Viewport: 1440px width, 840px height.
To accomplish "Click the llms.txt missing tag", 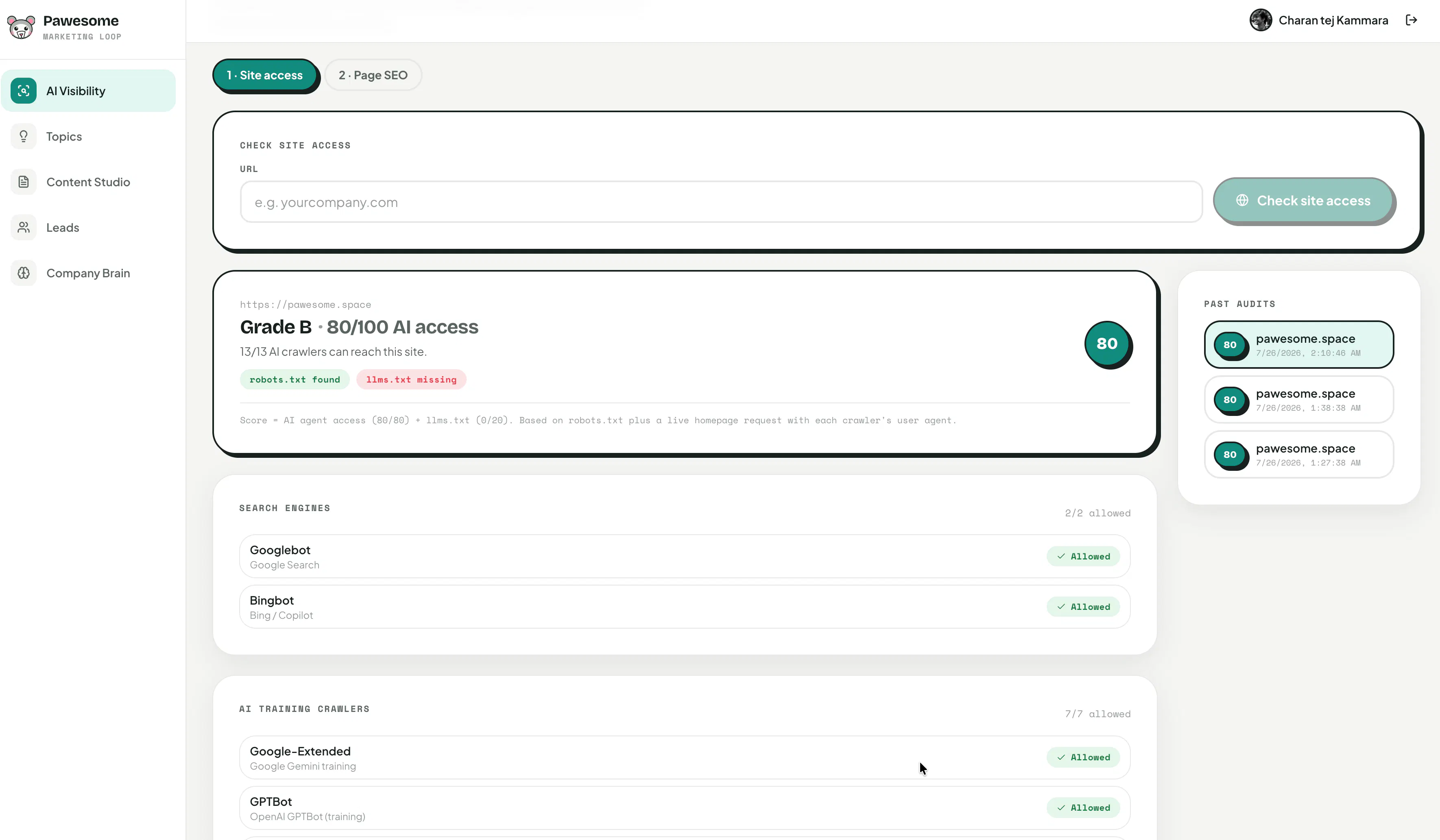I will click(411, 380).
